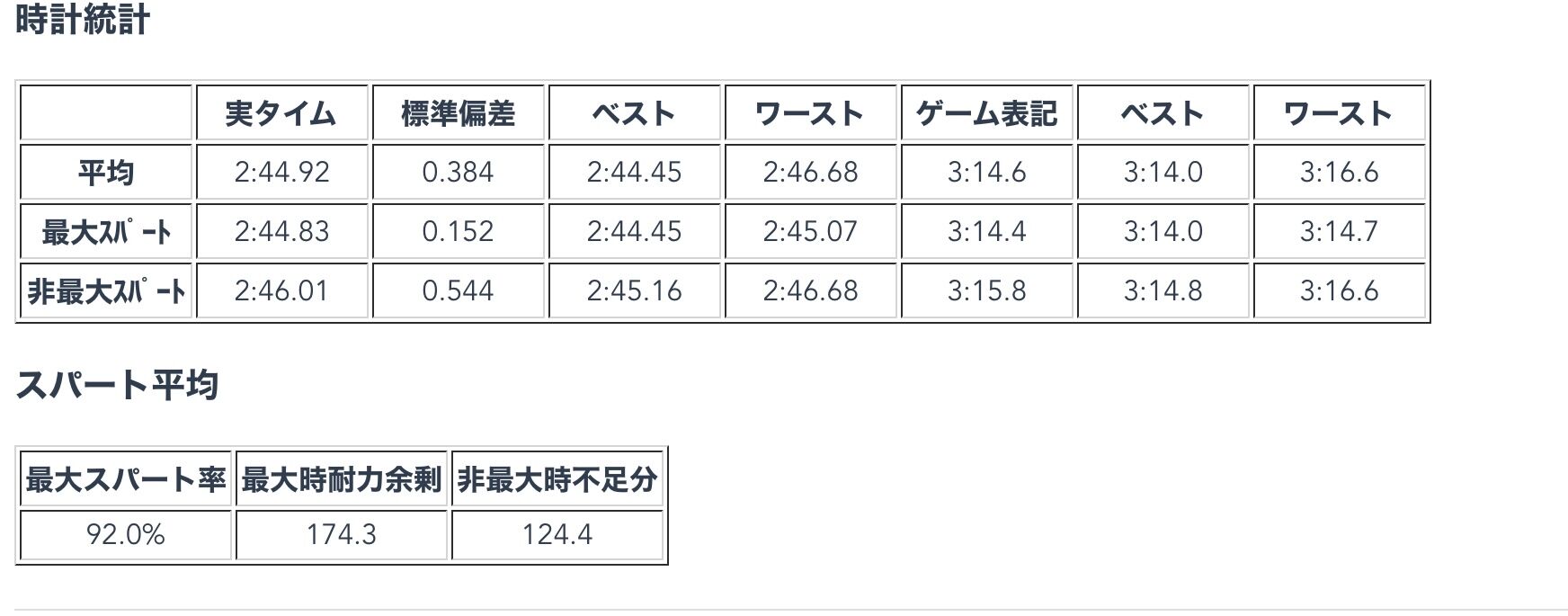Click the 最大時耐力余剰 header
Screen dimensions: 1568x616
click(342, 480)
